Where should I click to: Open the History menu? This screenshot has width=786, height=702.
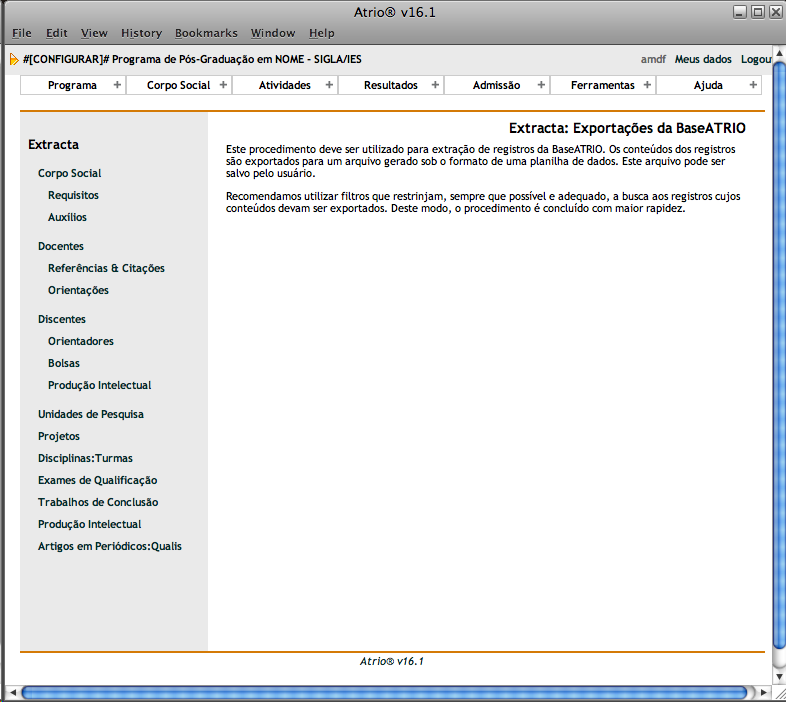point(141,33)
